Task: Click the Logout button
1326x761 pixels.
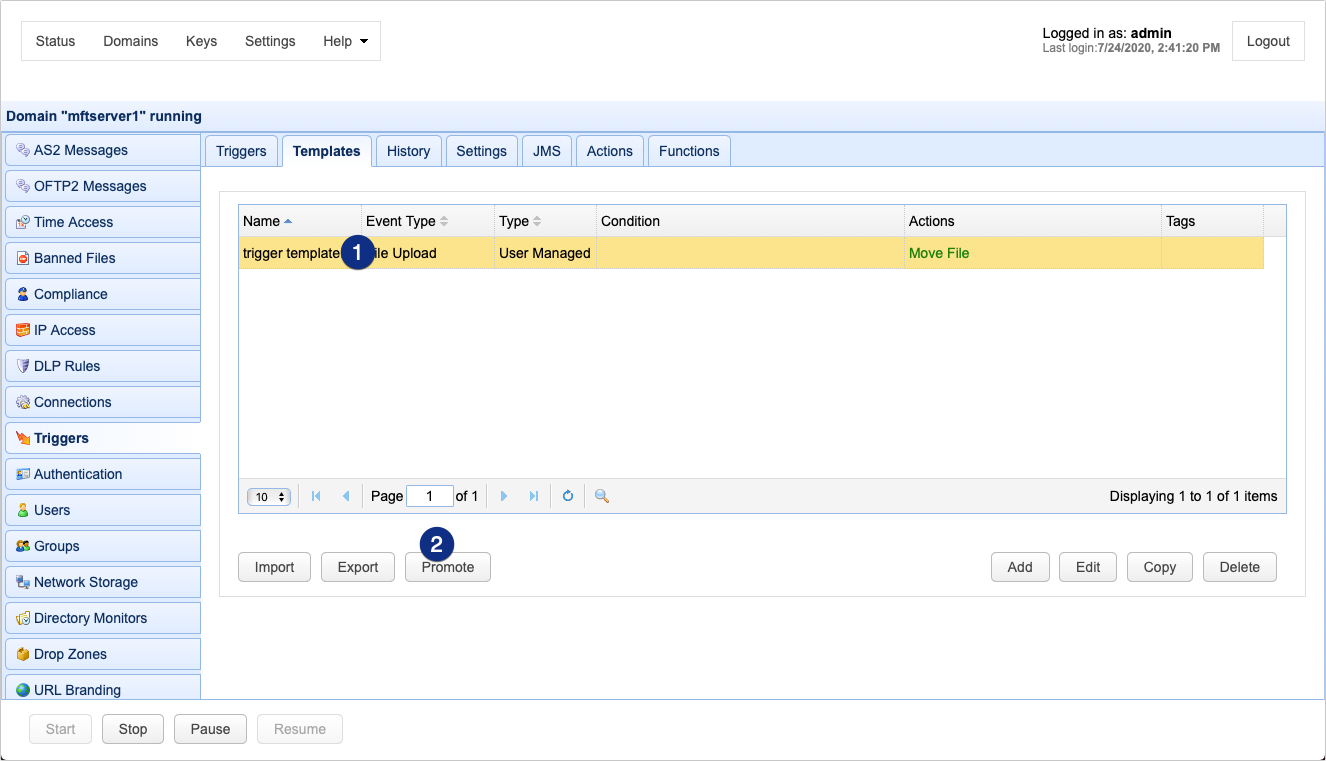Action: (x=1268, y=41)
